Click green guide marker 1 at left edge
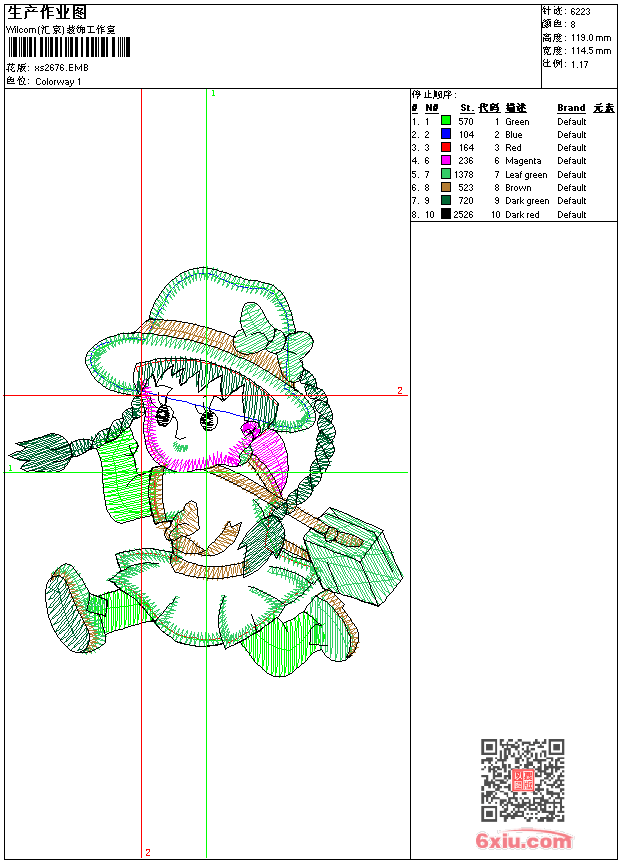 click(x=10, y=468)
